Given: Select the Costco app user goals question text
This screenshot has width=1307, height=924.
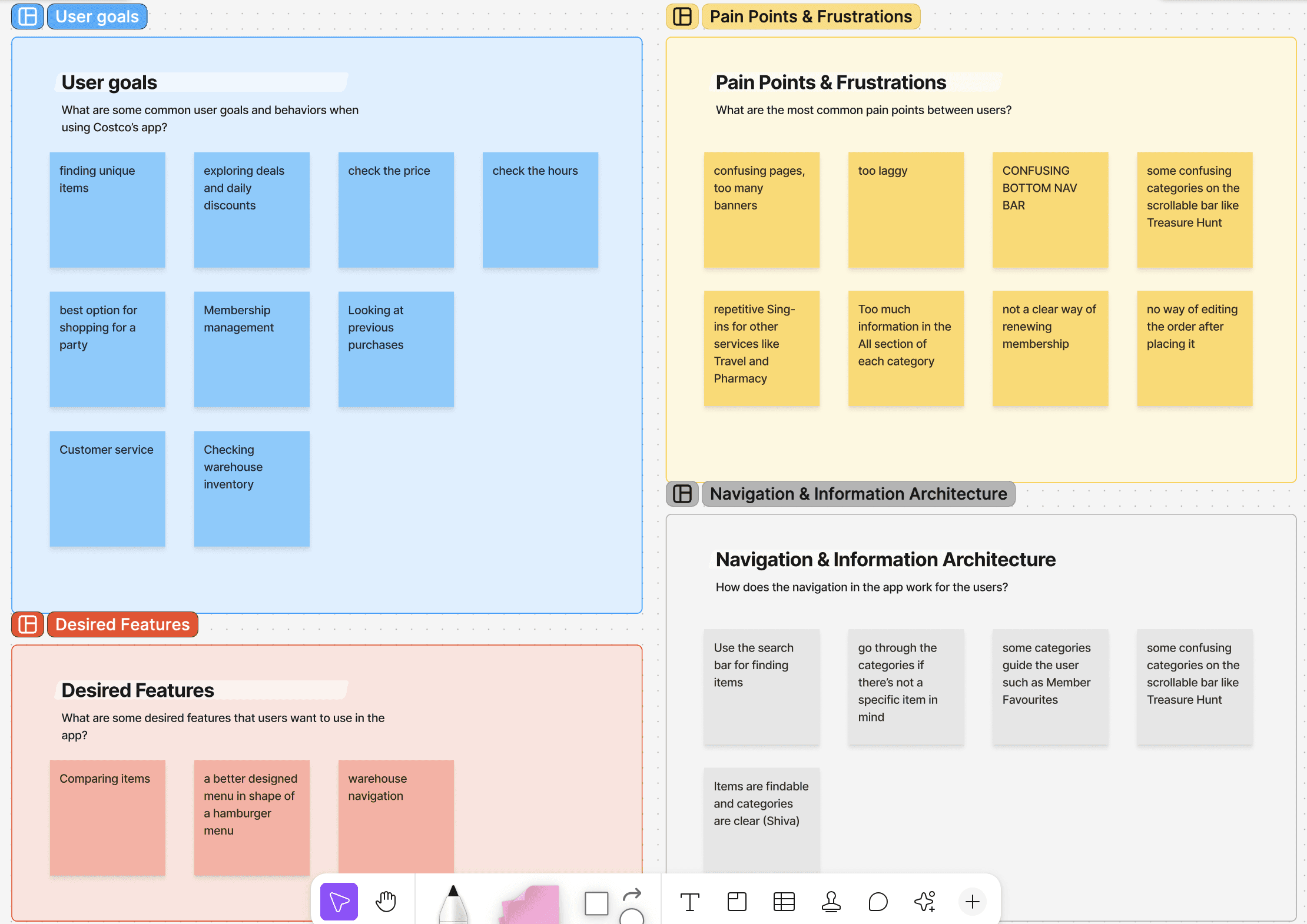Looking at the screenshot, I should point(210,119).
